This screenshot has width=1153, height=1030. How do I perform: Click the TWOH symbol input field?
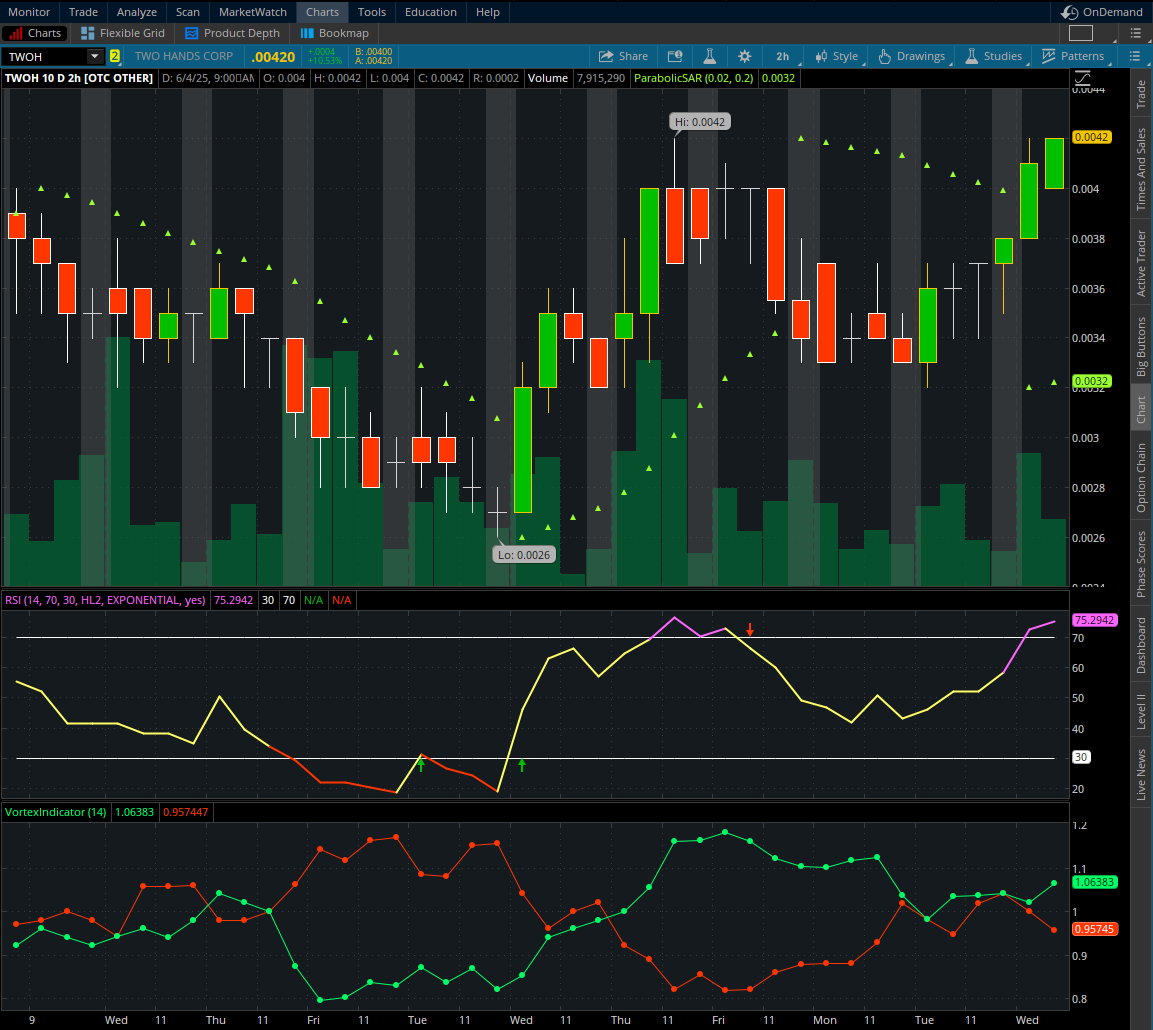point(44,57)
